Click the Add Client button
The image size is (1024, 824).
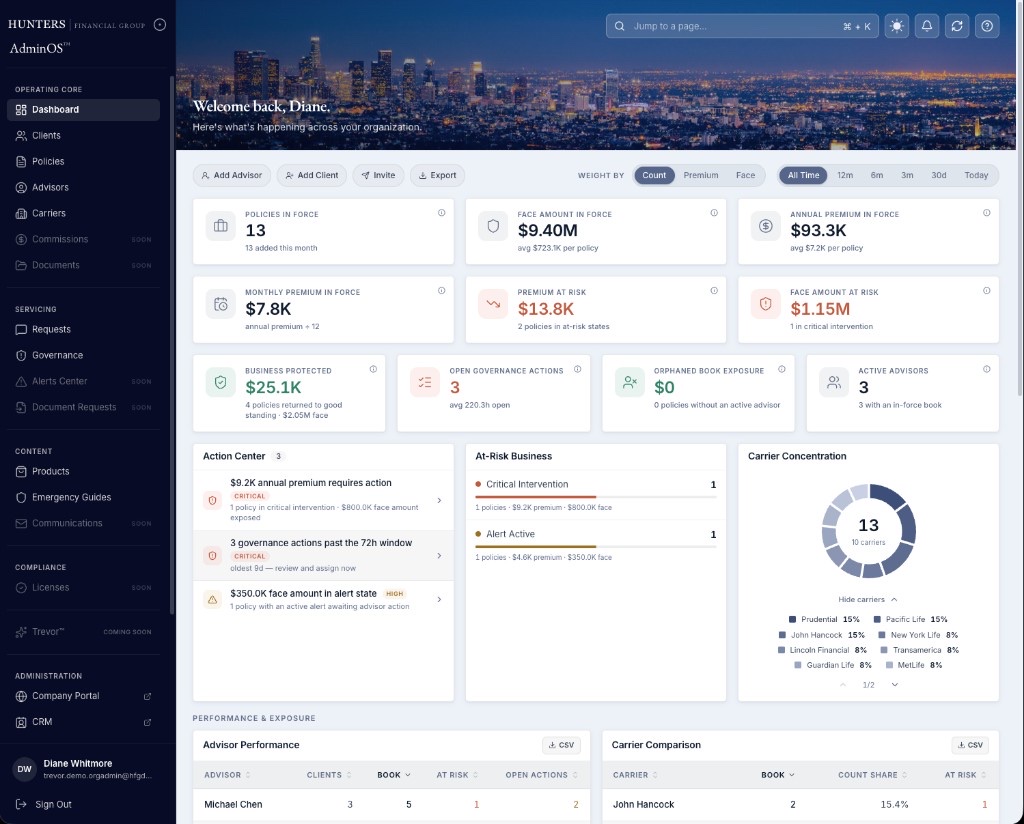pos(312,175)
